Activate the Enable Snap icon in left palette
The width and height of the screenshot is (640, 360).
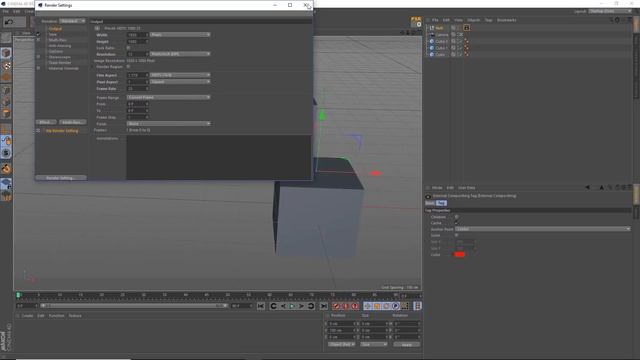[6, 168]
